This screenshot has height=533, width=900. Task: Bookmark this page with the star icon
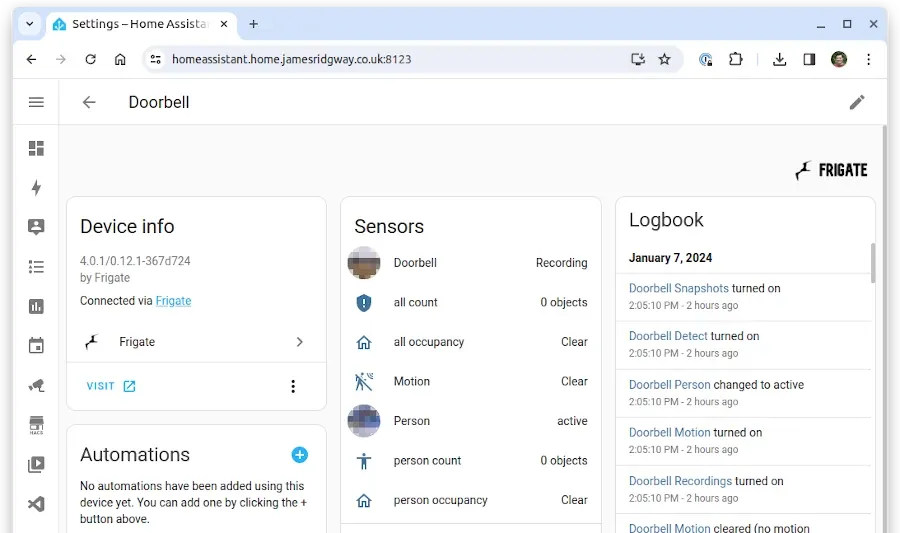pyautogui.click(x=664, y=59)
